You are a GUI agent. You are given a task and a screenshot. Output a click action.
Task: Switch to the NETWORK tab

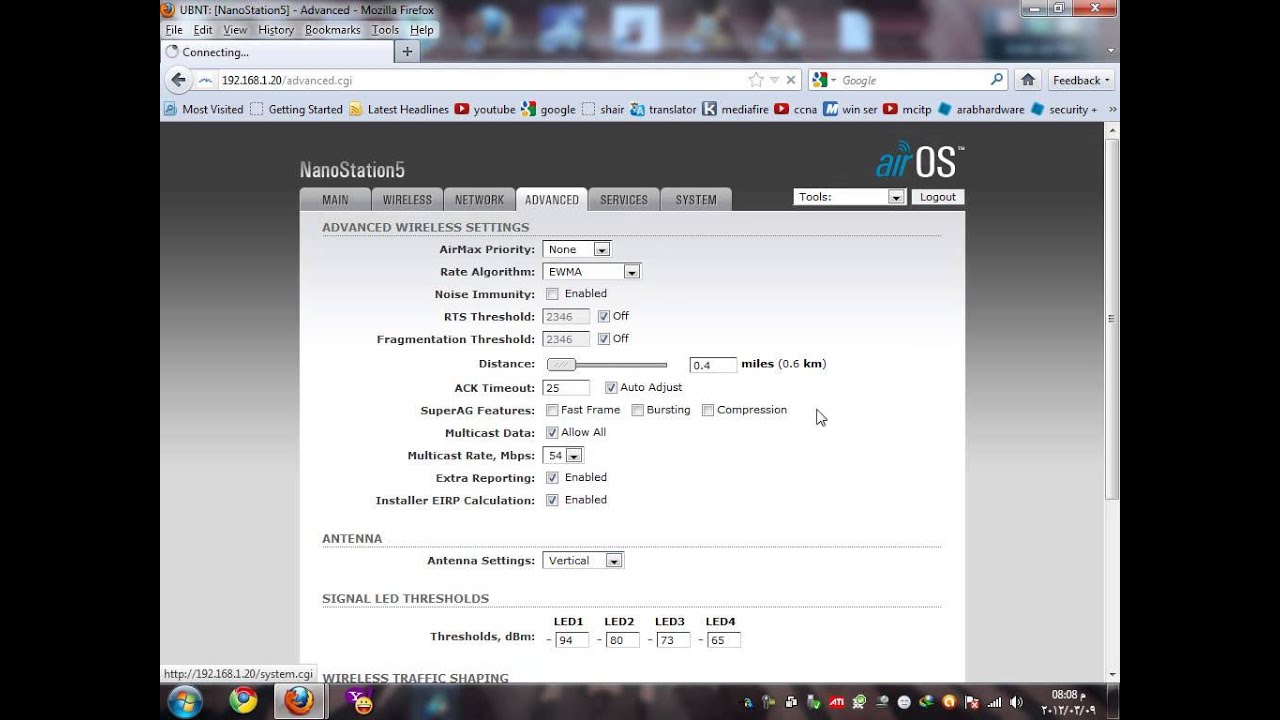[x=479, y=200]
